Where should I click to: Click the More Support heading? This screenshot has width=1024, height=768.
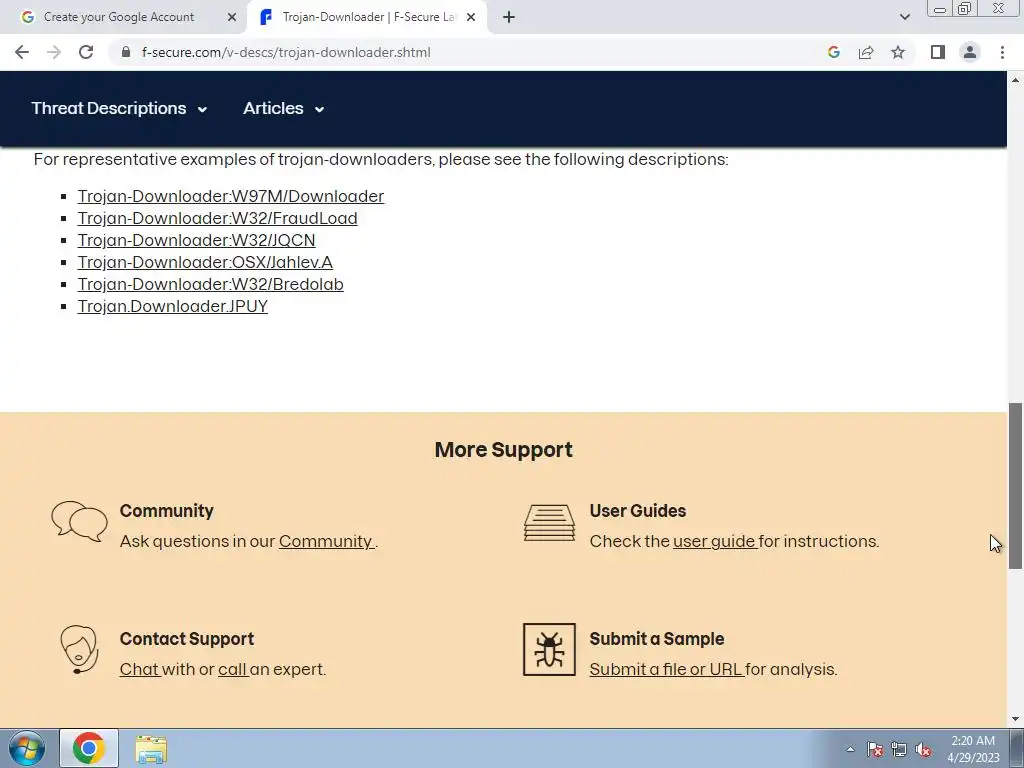pyautogui.click(x=504, y=449)
